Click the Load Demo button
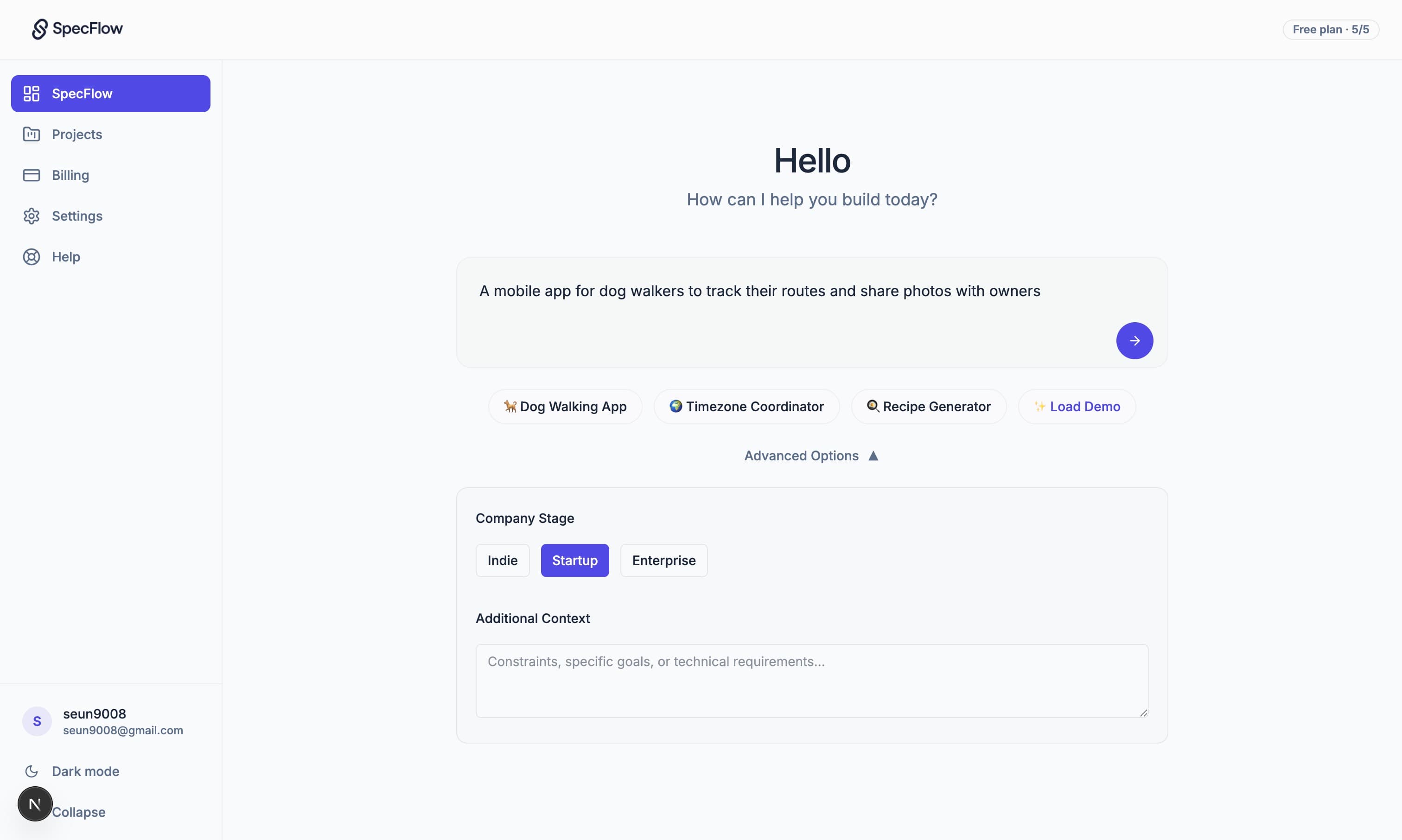Screen dimensions: 1402x840 click(x=1076, y=407)
